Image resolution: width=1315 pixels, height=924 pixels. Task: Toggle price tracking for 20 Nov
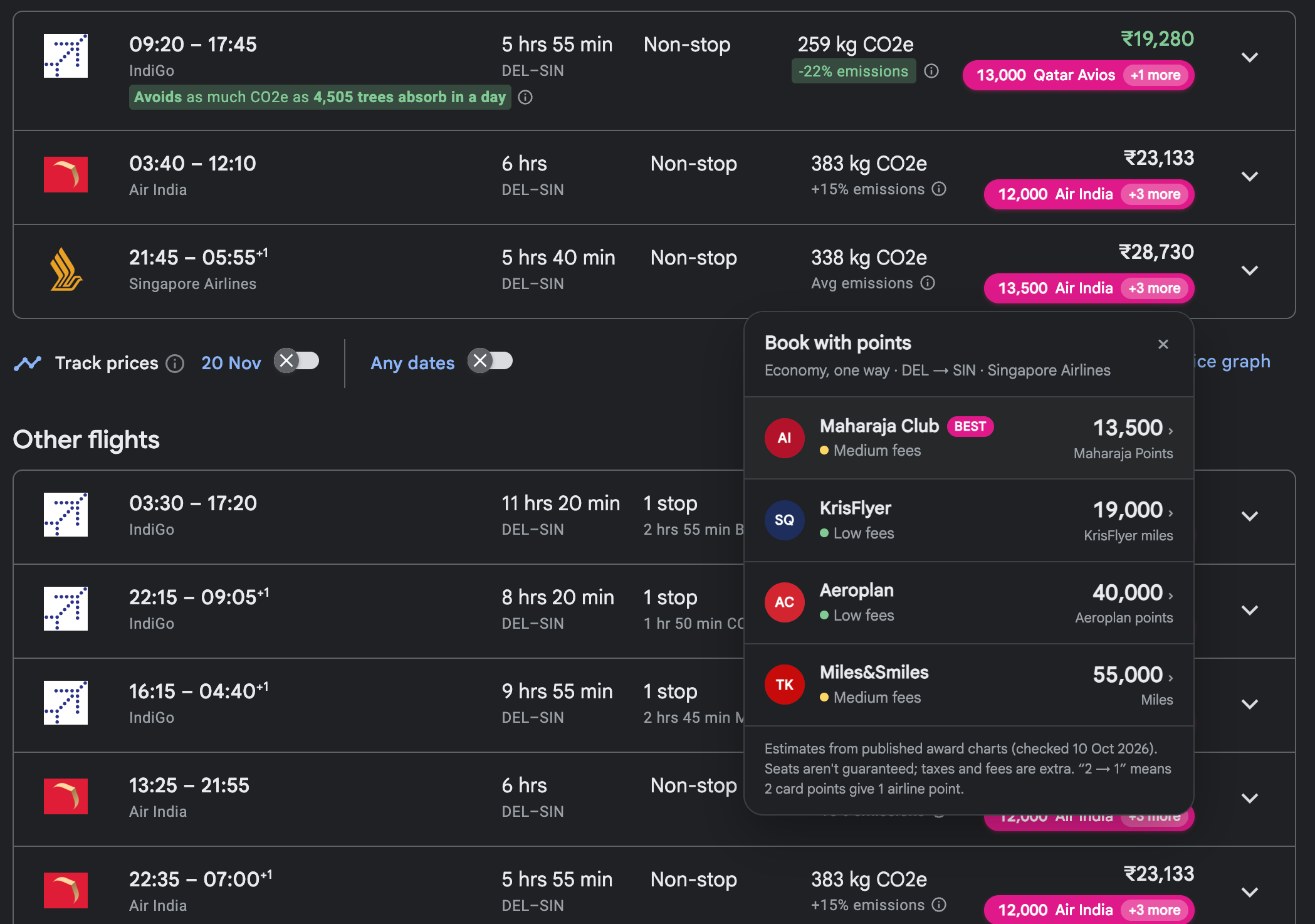[297, 361]
